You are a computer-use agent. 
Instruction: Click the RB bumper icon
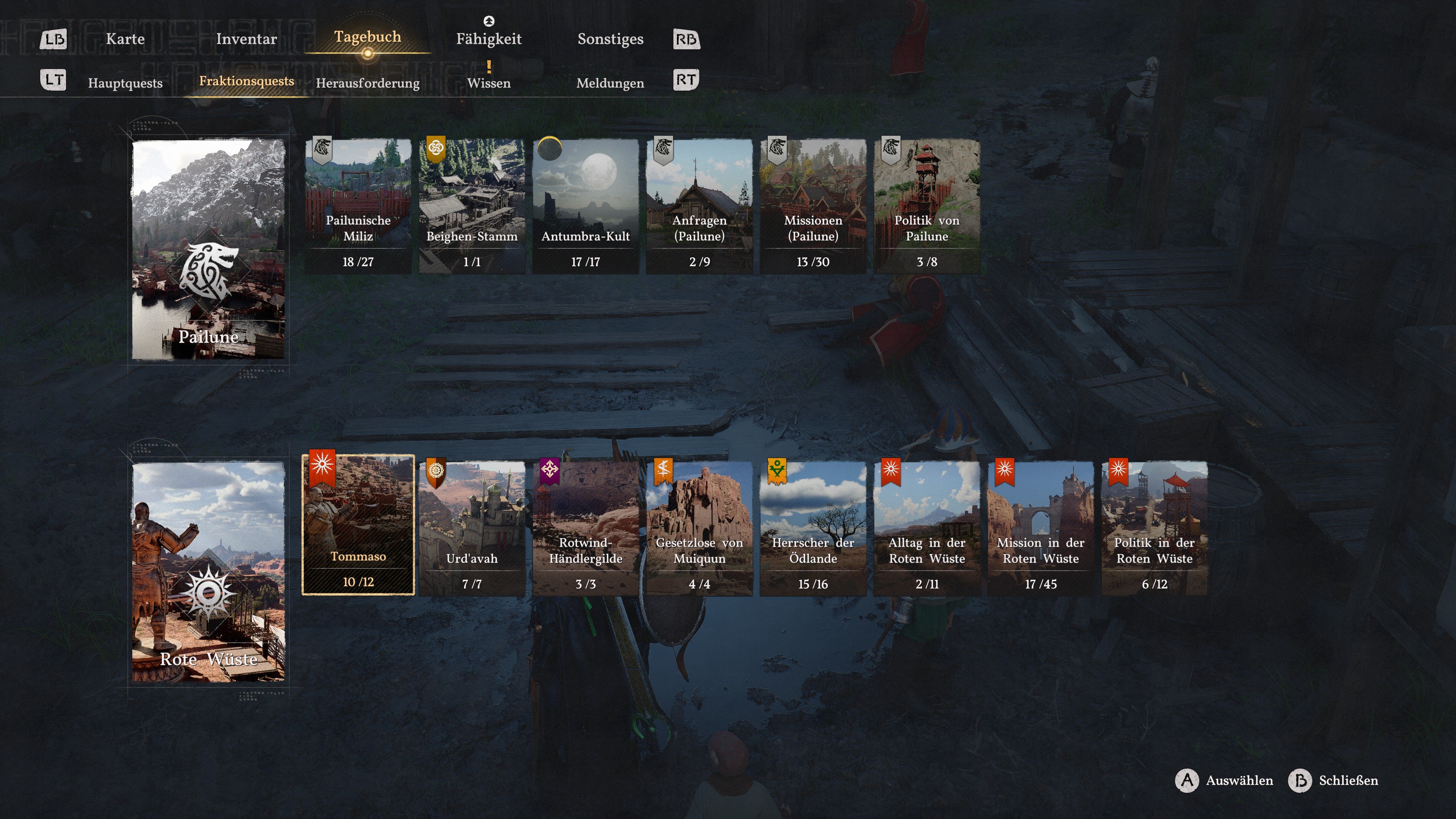coord(686,39)
